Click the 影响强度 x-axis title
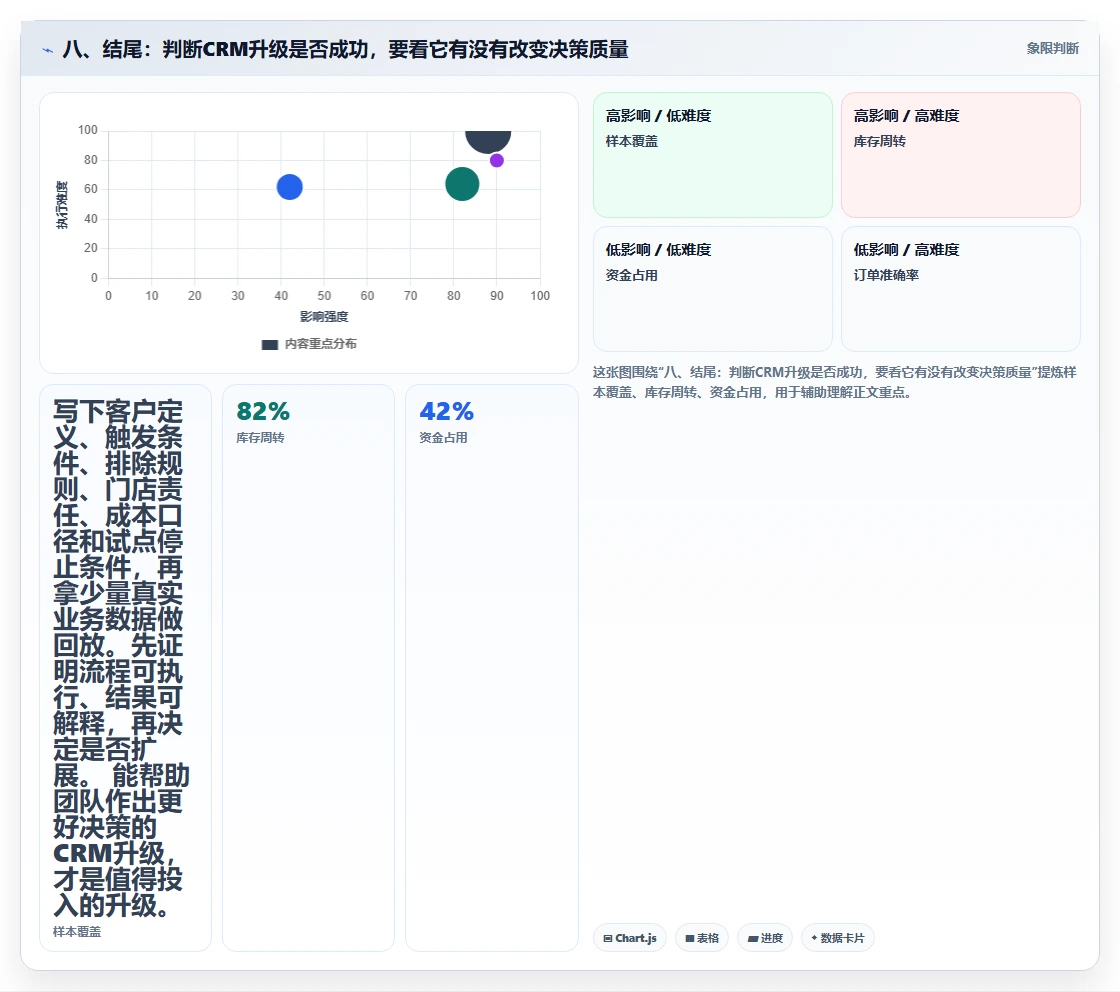Image resolution: width=1120 pixels, height=992 pixels. (324, 316)
